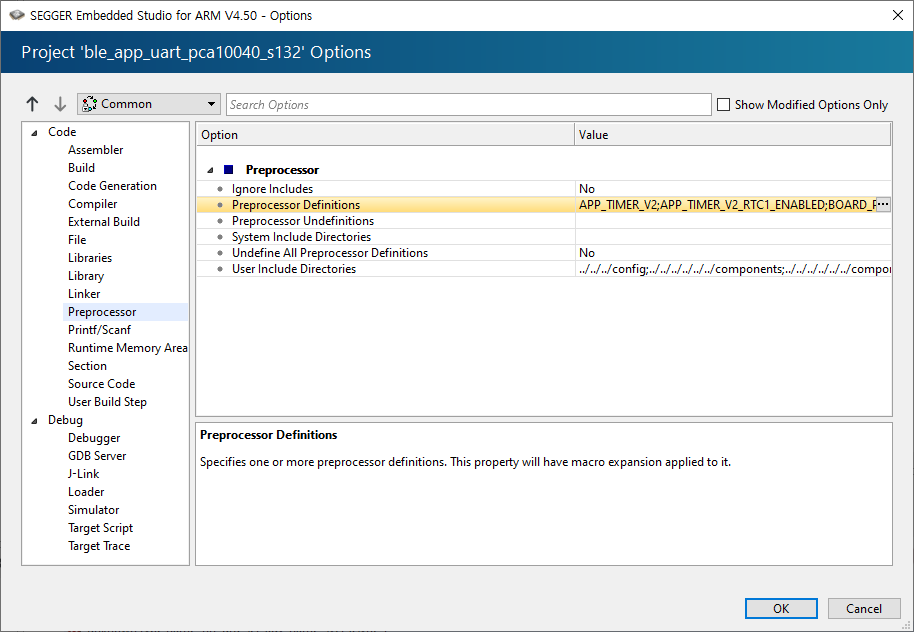
Task: Open the J-Link category
Action: pyautogui.click(x=83, y=474)
